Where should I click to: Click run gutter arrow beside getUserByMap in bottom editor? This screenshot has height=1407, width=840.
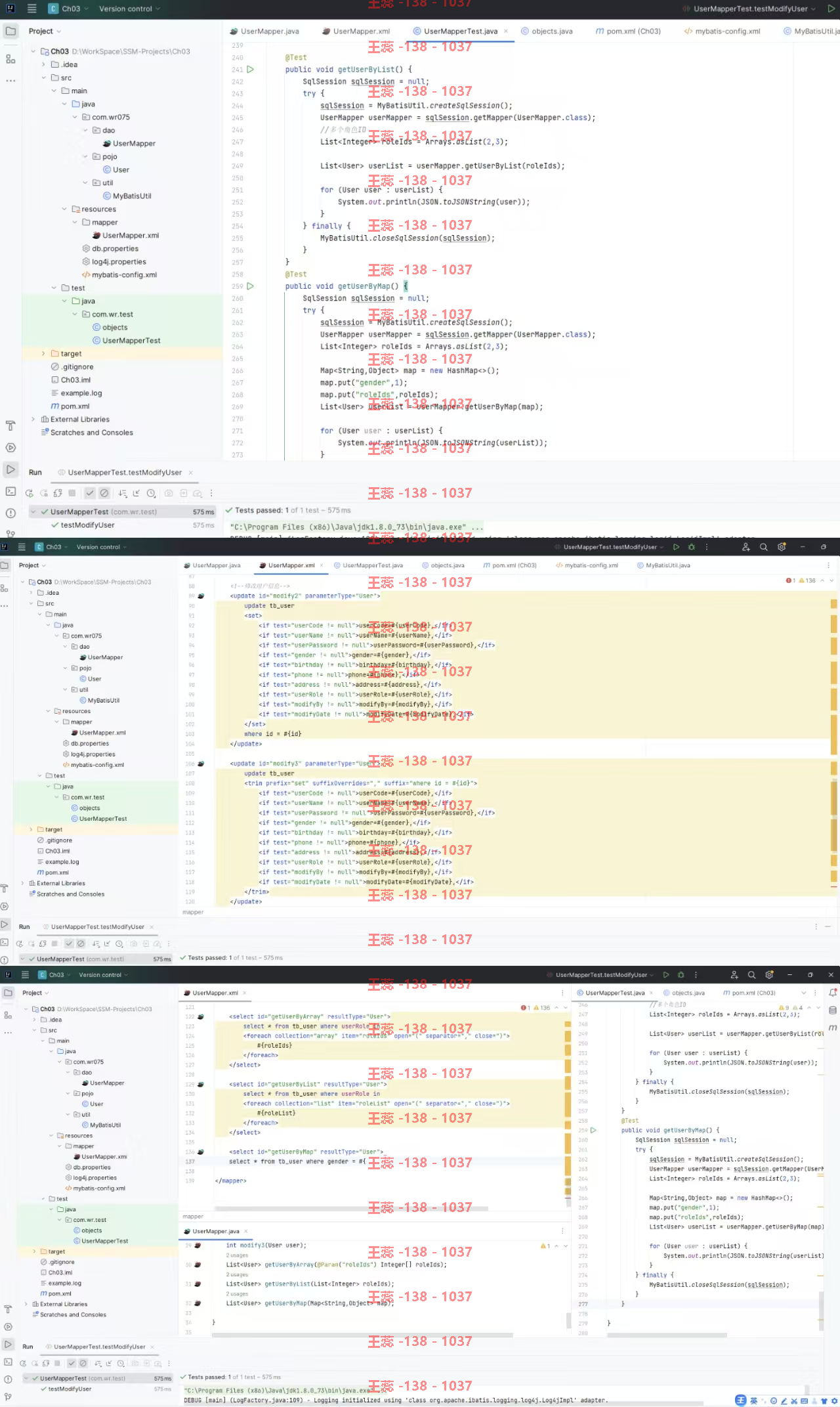(x=593, y=1130)
